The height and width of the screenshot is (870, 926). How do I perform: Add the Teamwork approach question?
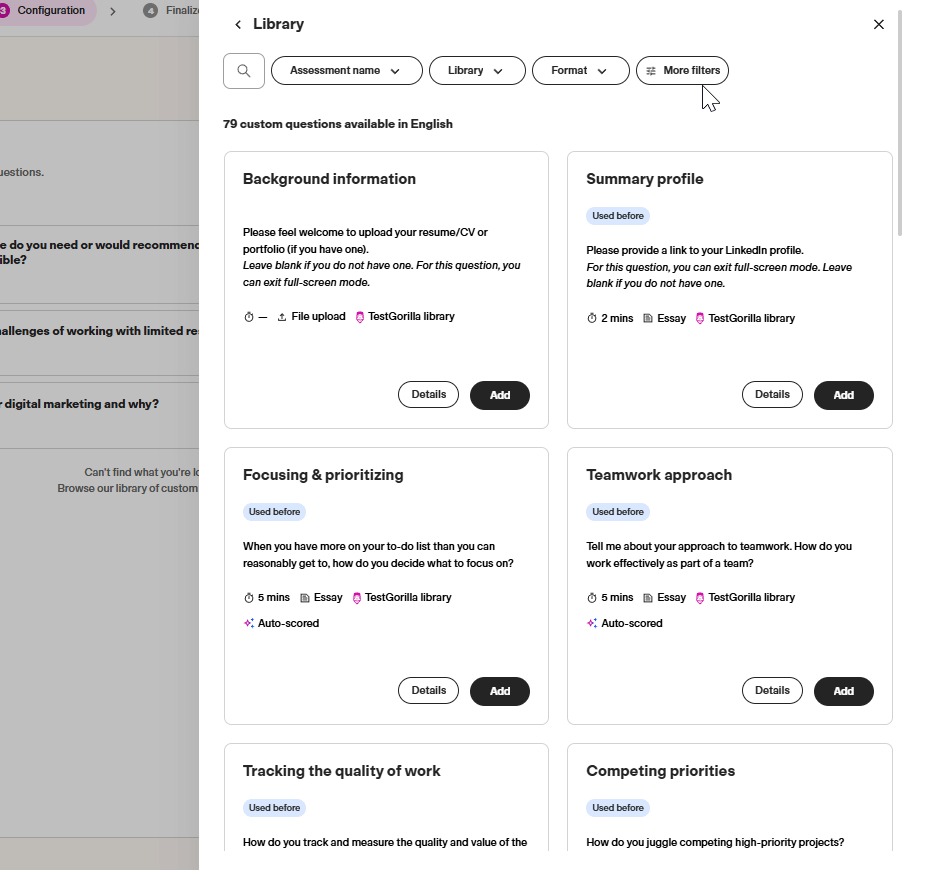click(x=843, y=691)
